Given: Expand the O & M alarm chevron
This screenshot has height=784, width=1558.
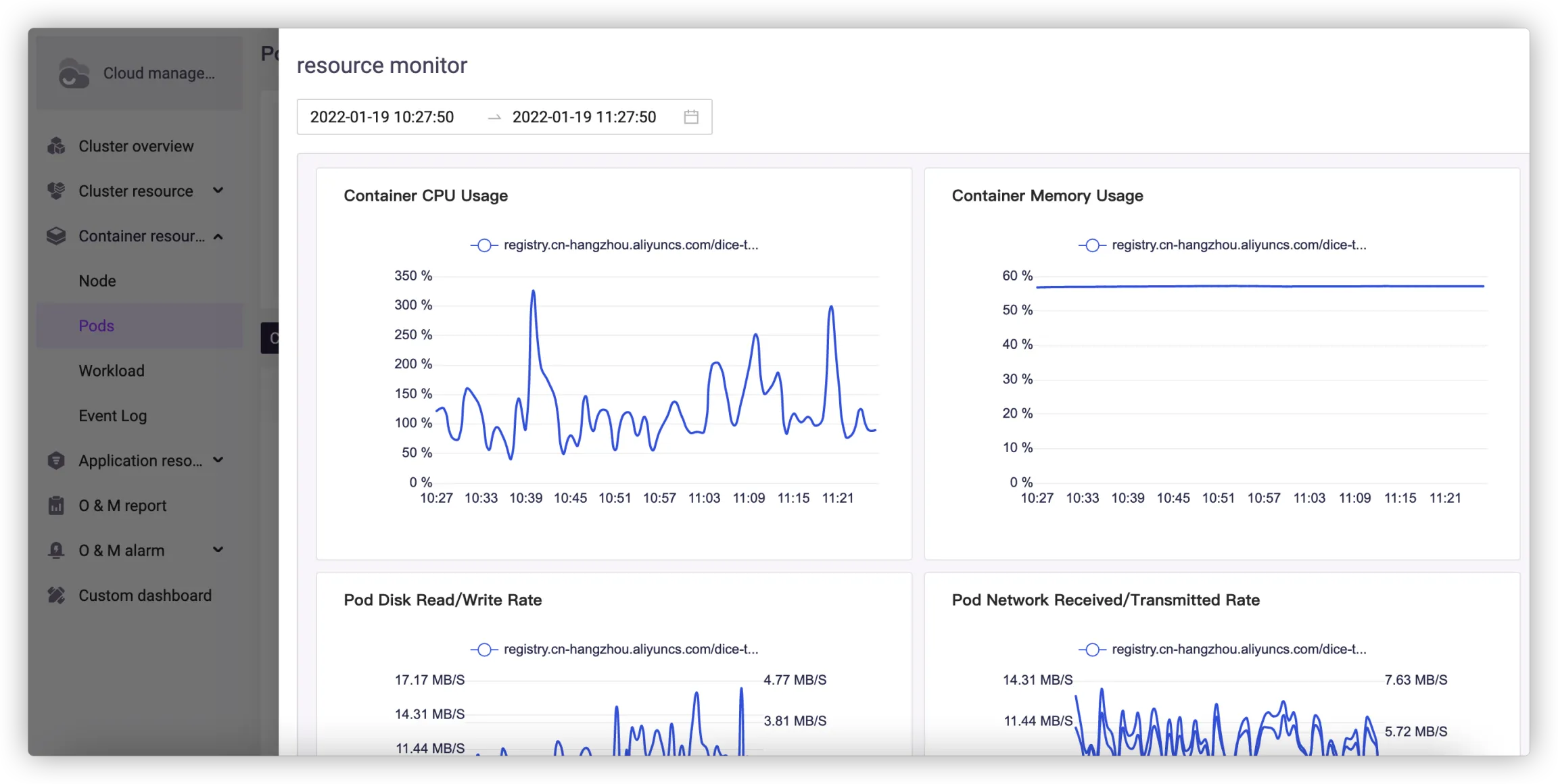Looking at the screenshot, I should 218,549.
